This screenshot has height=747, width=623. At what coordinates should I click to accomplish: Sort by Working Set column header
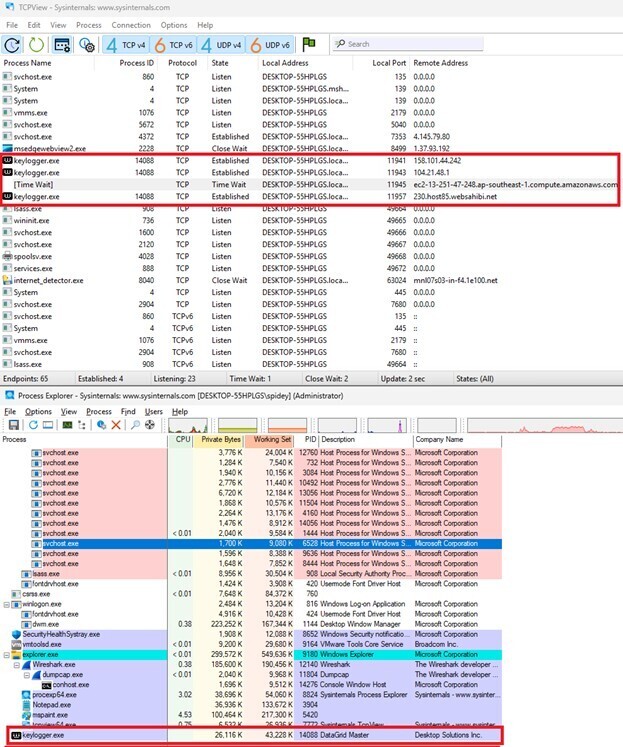[270, 440]
